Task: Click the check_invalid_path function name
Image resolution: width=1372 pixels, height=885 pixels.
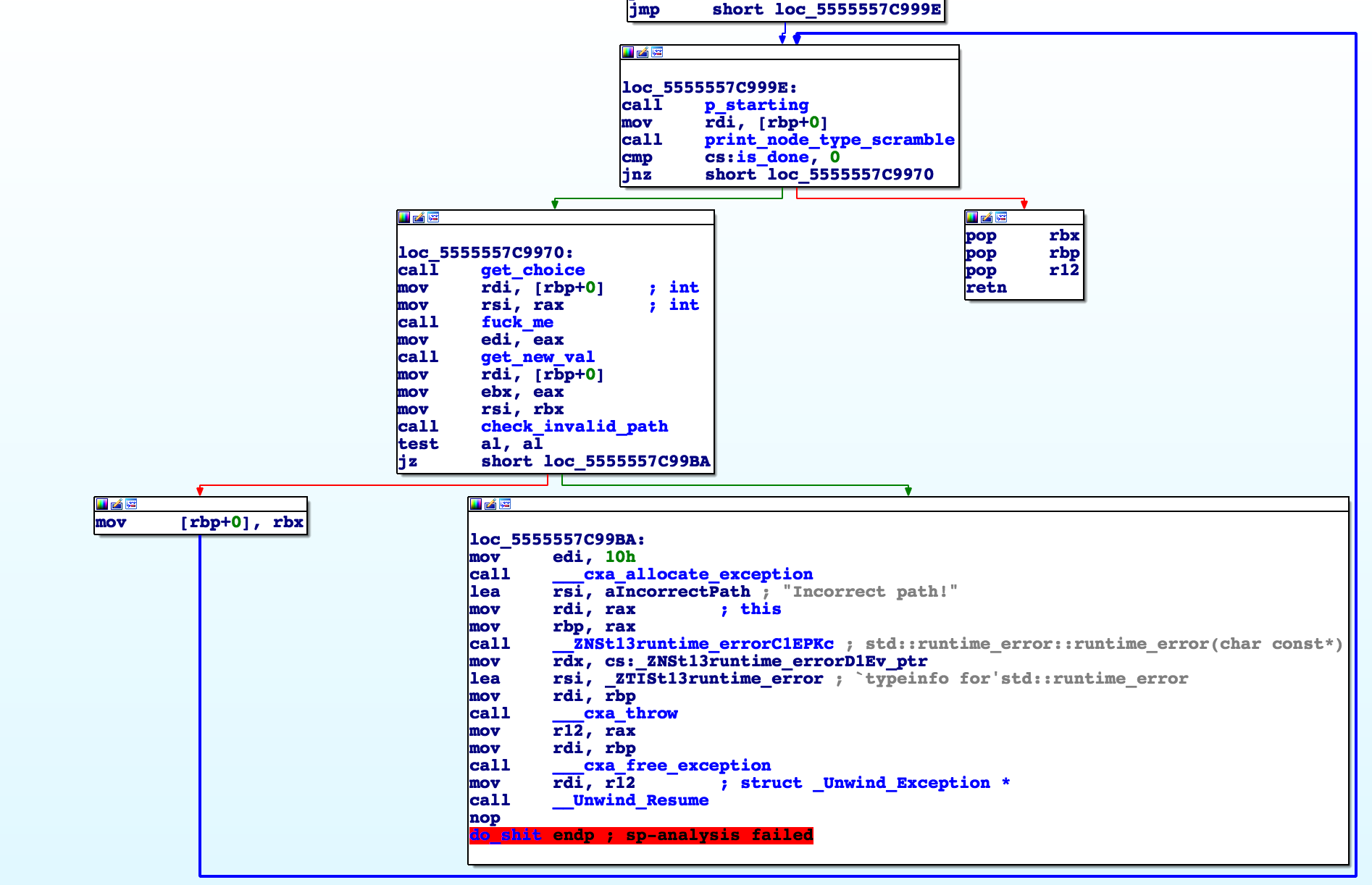Action: coord(574,427)
